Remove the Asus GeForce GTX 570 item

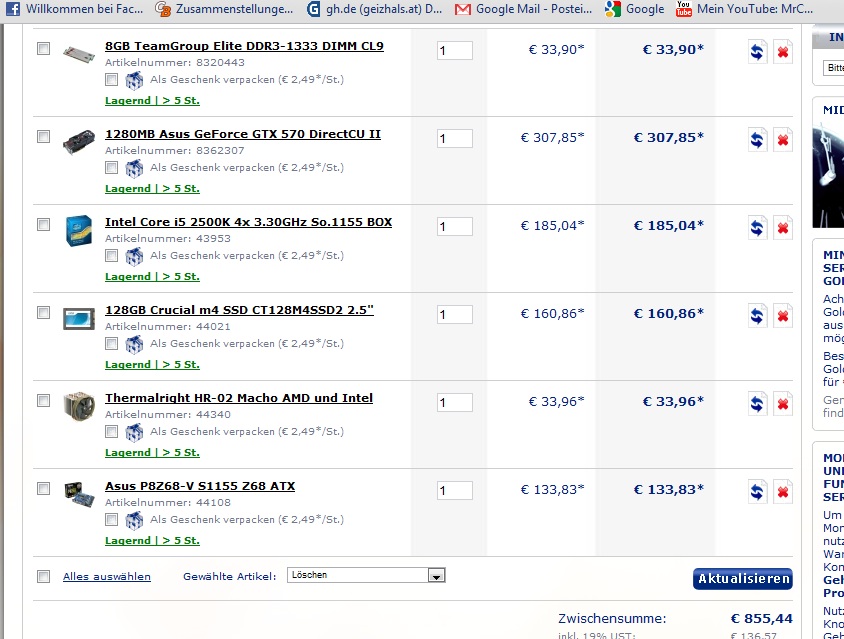tap(783, 140)
